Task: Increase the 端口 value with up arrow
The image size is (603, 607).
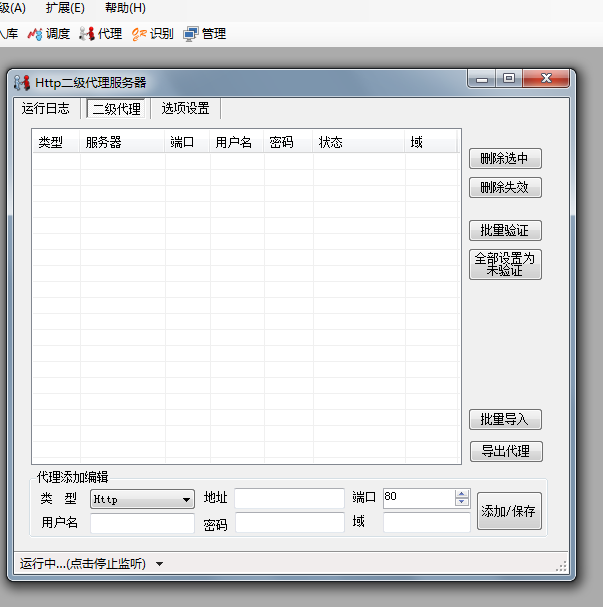Action: 461,493
